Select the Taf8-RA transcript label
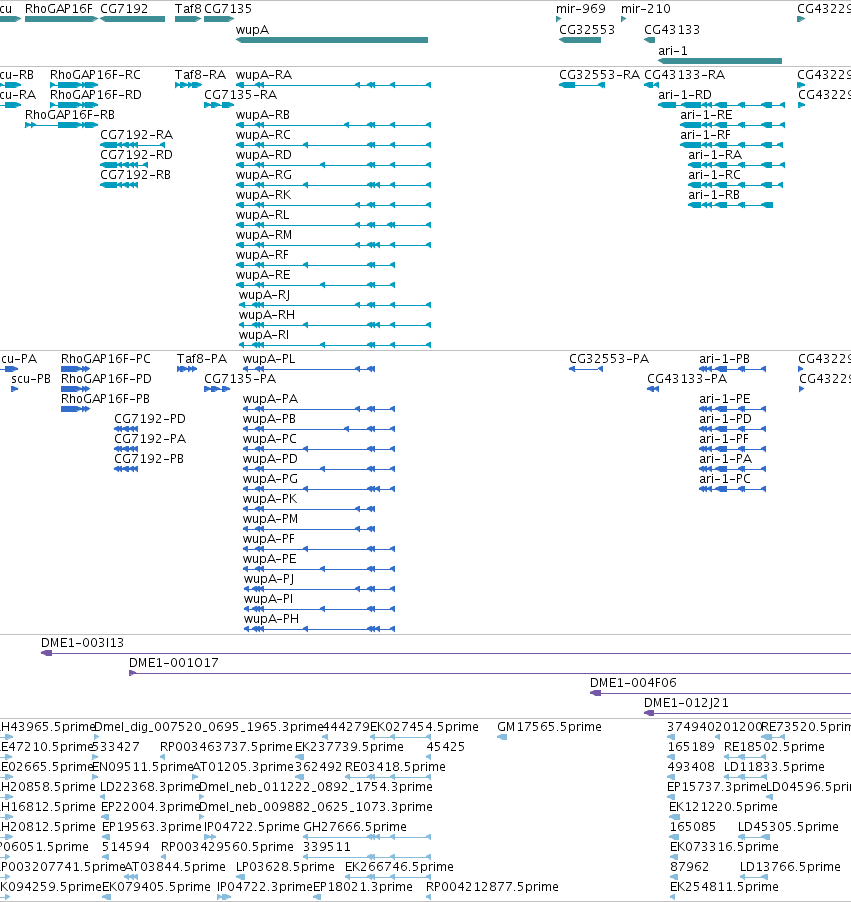This screenshot has height=902, width=851. tap(200, 75)
